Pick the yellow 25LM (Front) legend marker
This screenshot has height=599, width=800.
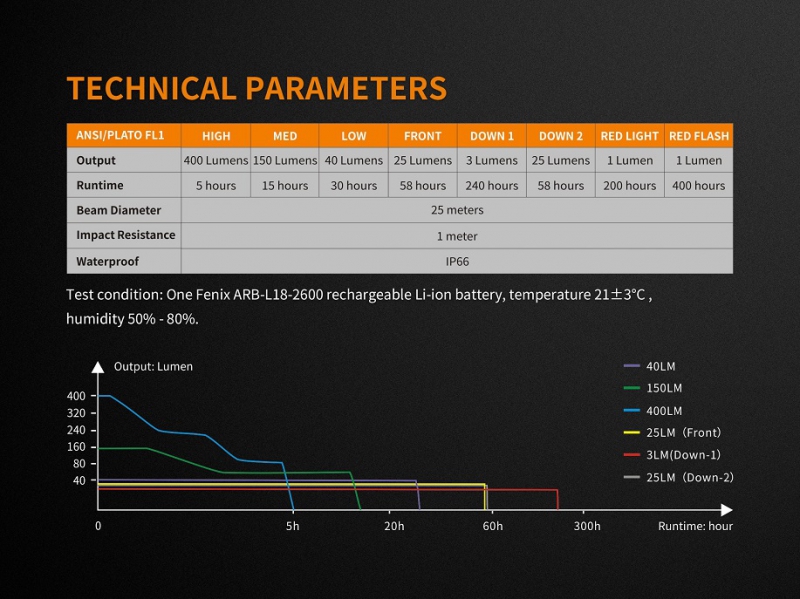(631, 433)
